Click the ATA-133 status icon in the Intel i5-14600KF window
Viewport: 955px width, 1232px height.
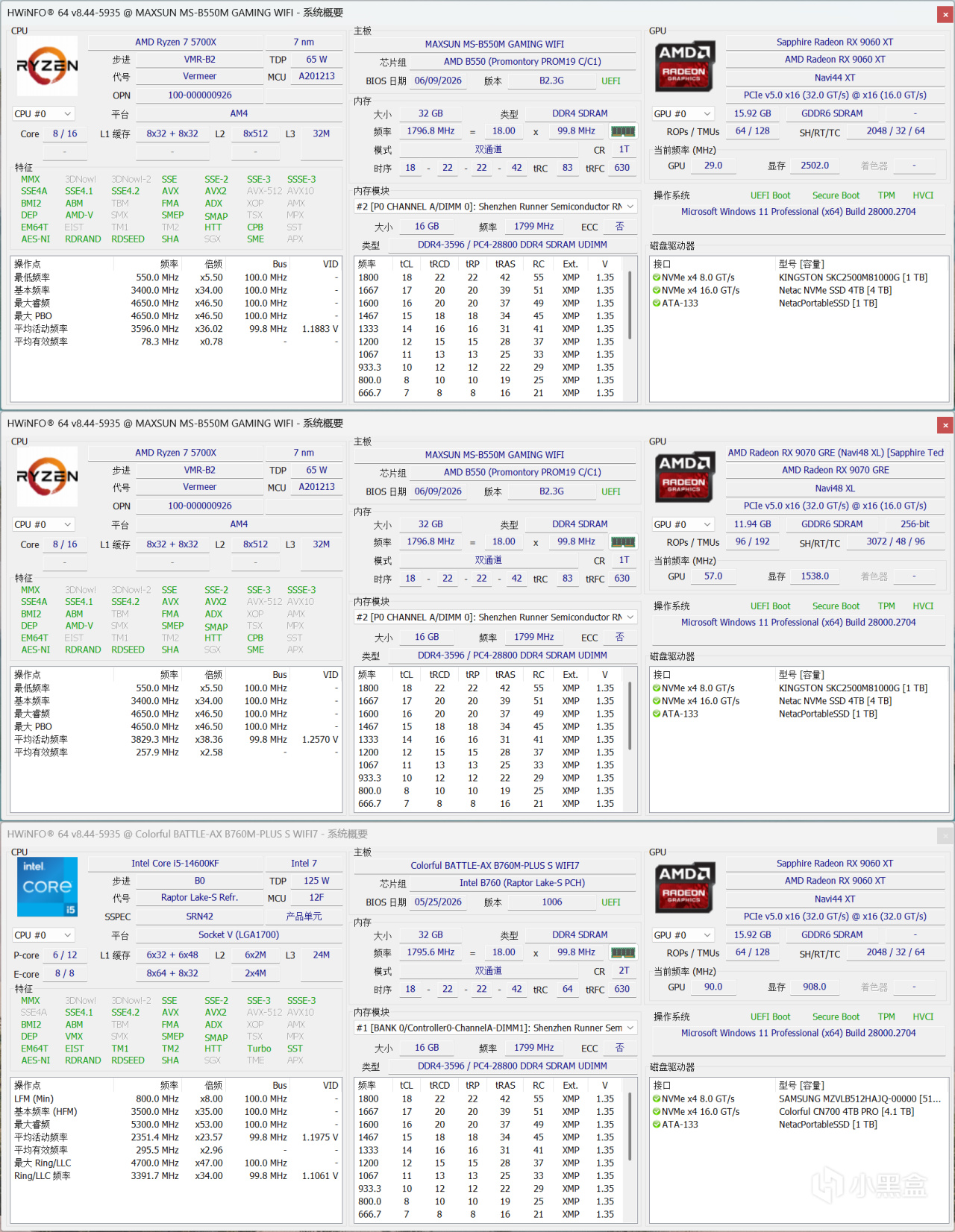657,1125
